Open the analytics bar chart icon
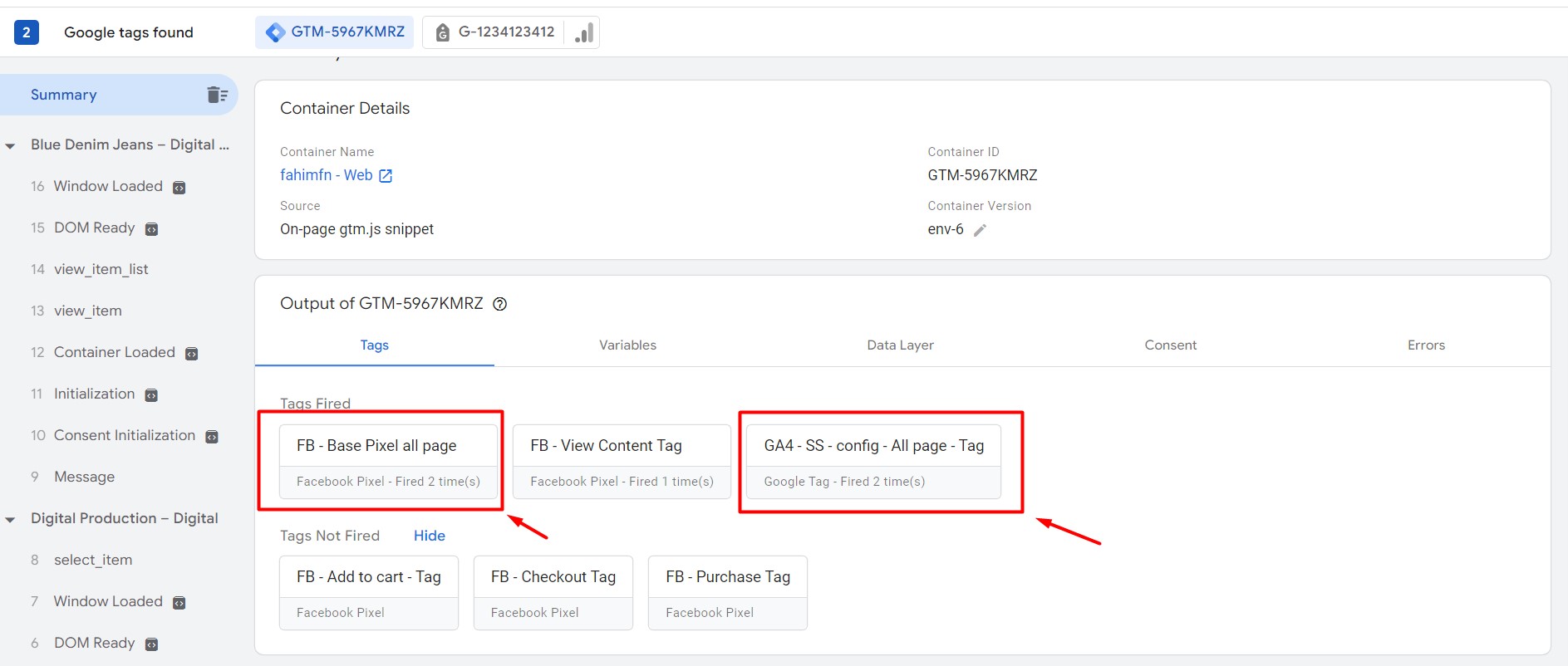The width and height of the screenshot is (1568, 666). coord(584,32)
